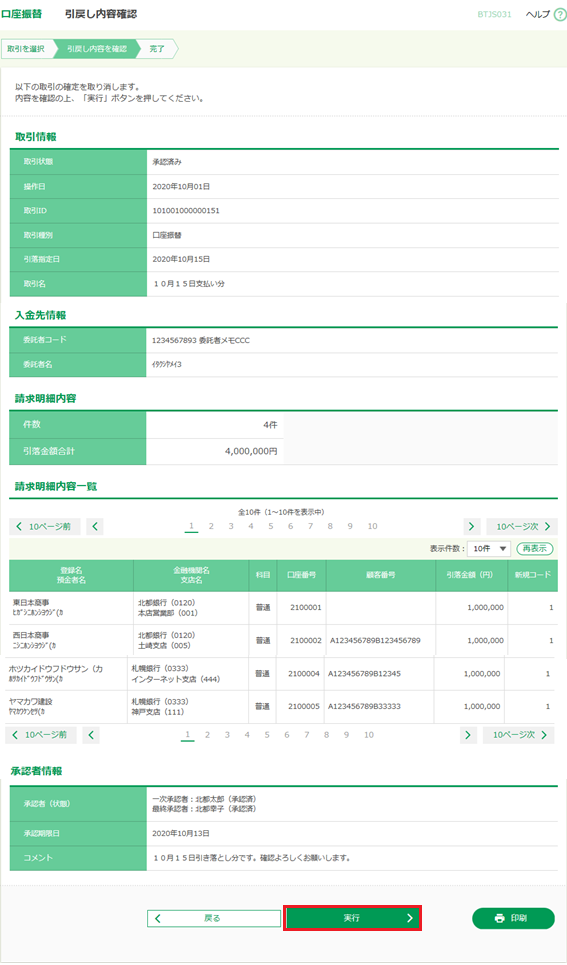The height and width of the screenshot is (965, 567).
Task: Print the page with 印刷 button
Action: (x=513, y=918)
